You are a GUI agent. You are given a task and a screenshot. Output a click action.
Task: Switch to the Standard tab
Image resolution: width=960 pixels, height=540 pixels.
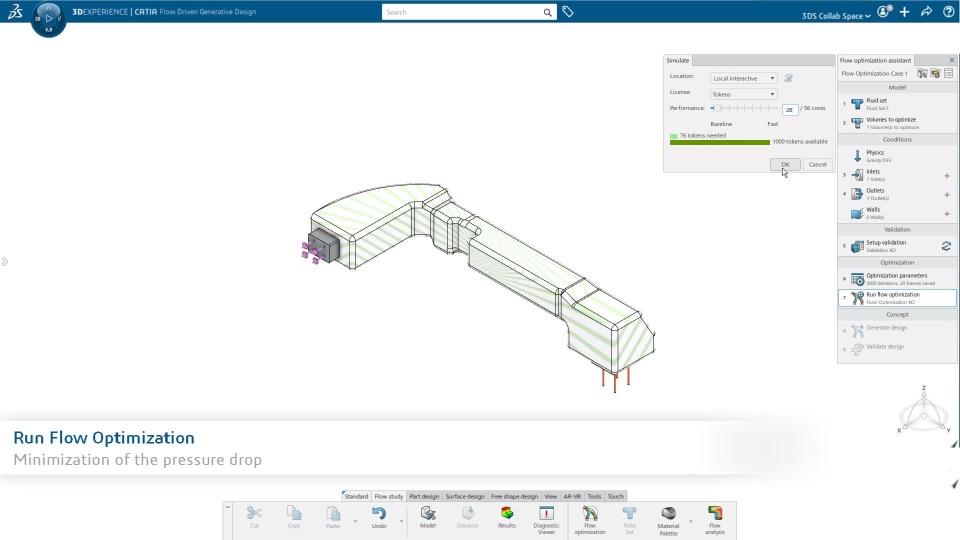pyautogui.click(x=356, y=497)
